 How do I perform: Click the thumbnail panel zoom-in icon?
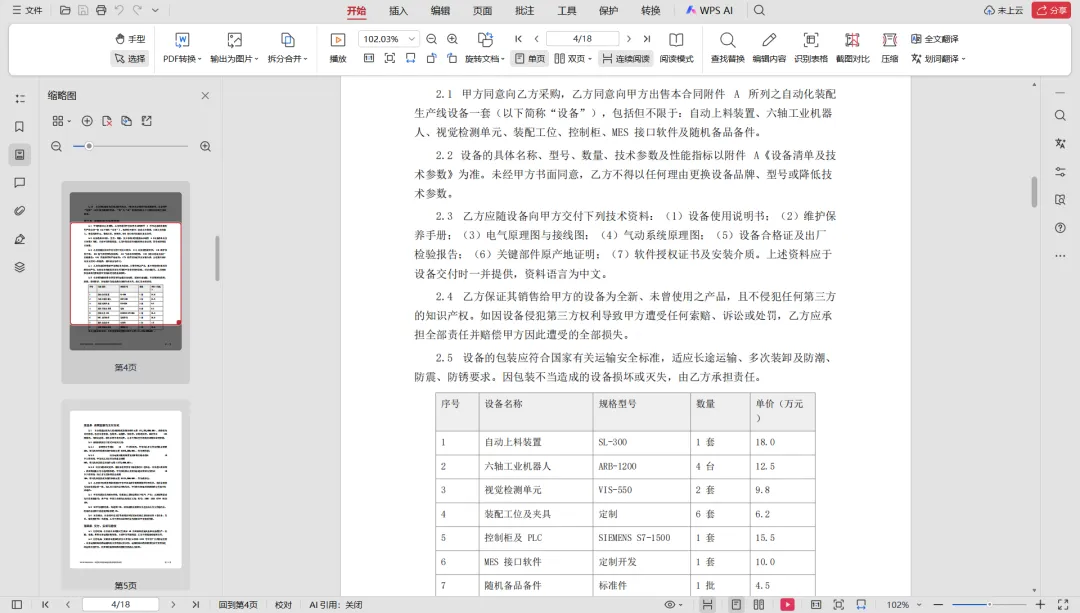tap(205, 146)
